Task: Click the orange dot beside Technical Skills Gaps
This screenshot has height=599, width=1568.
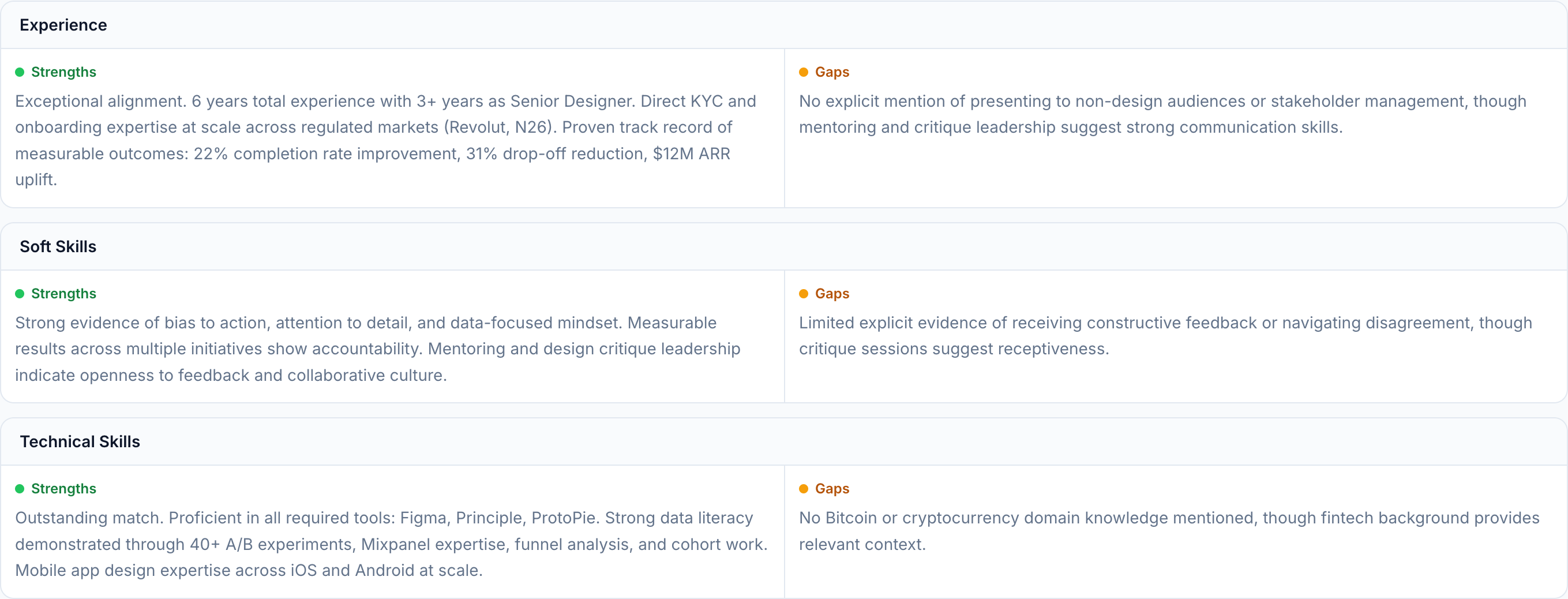Action: 804,489
